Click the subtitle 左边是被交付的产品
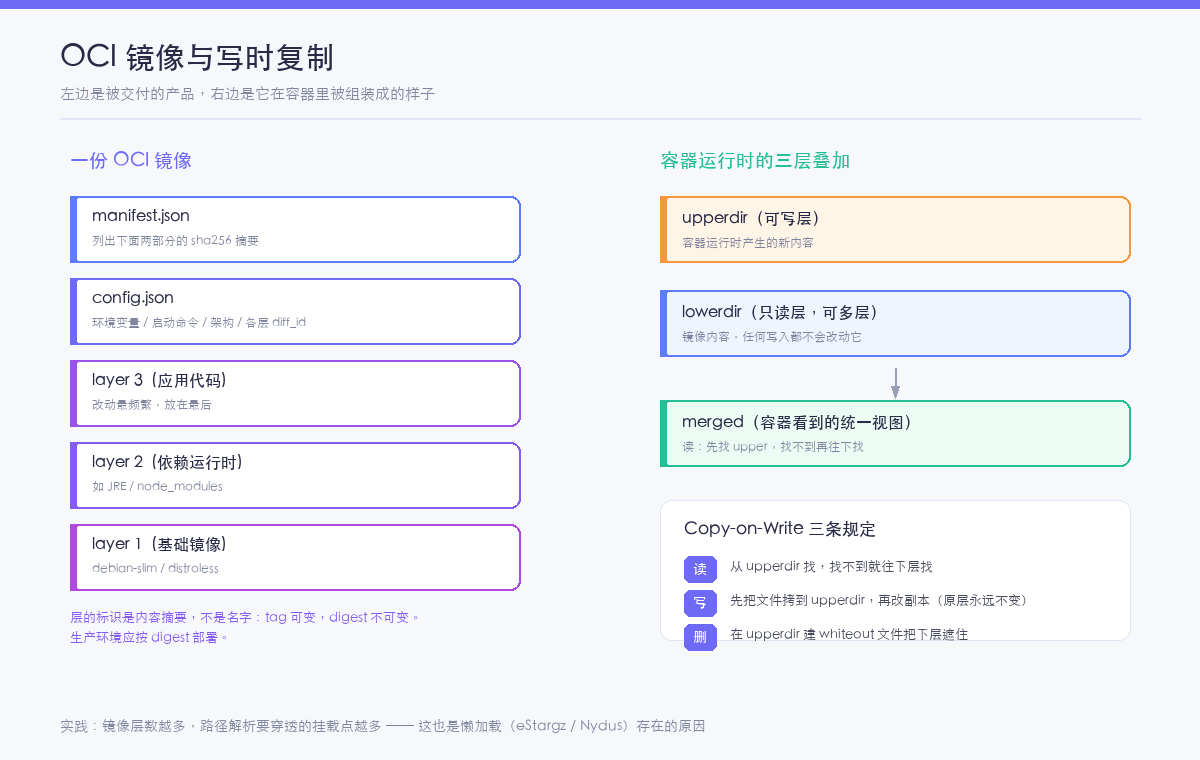 click(x=127, y=94)
